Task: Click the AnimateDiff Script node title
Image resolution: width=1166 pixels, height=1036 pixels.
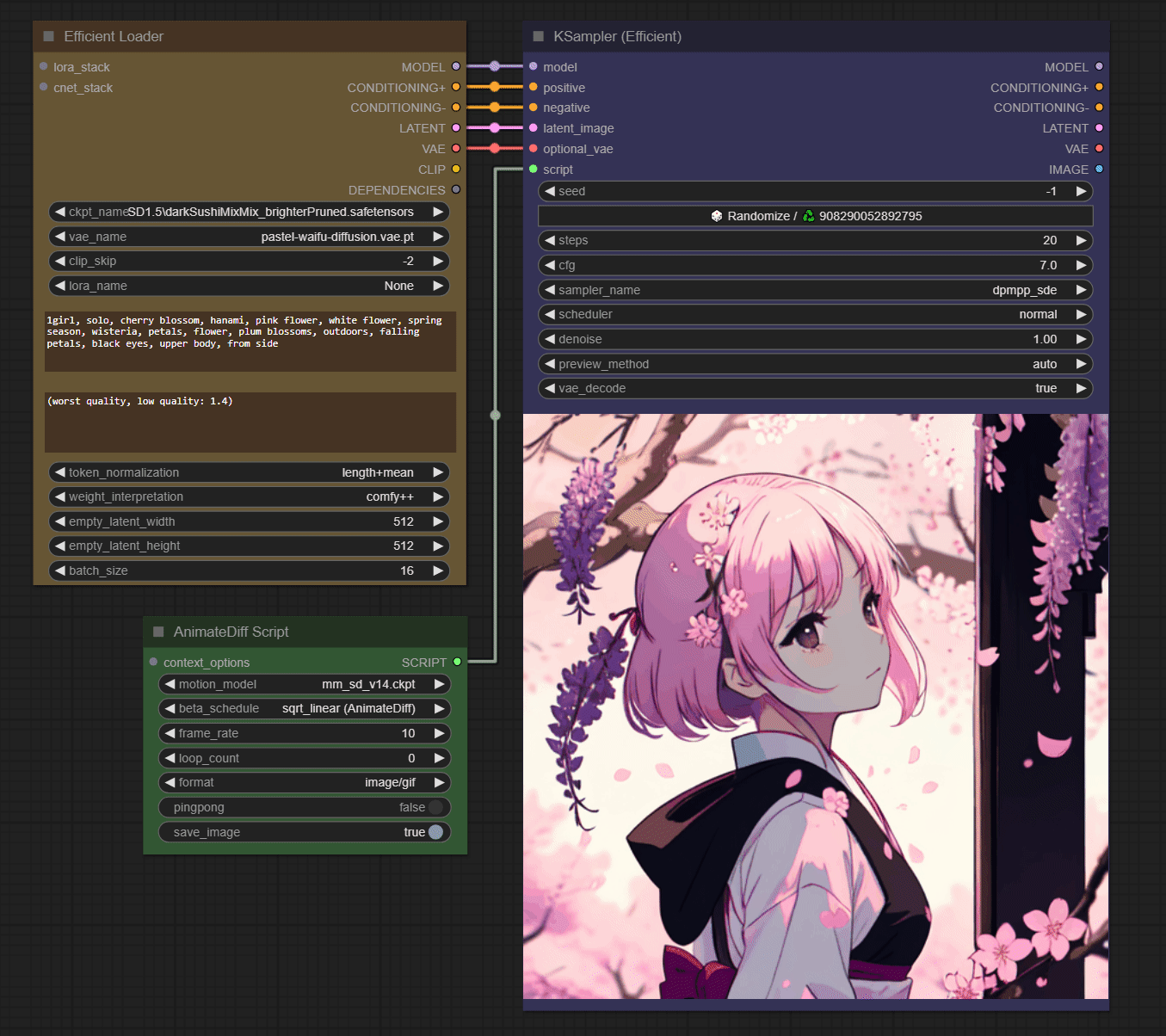Action: click(231, 632)
